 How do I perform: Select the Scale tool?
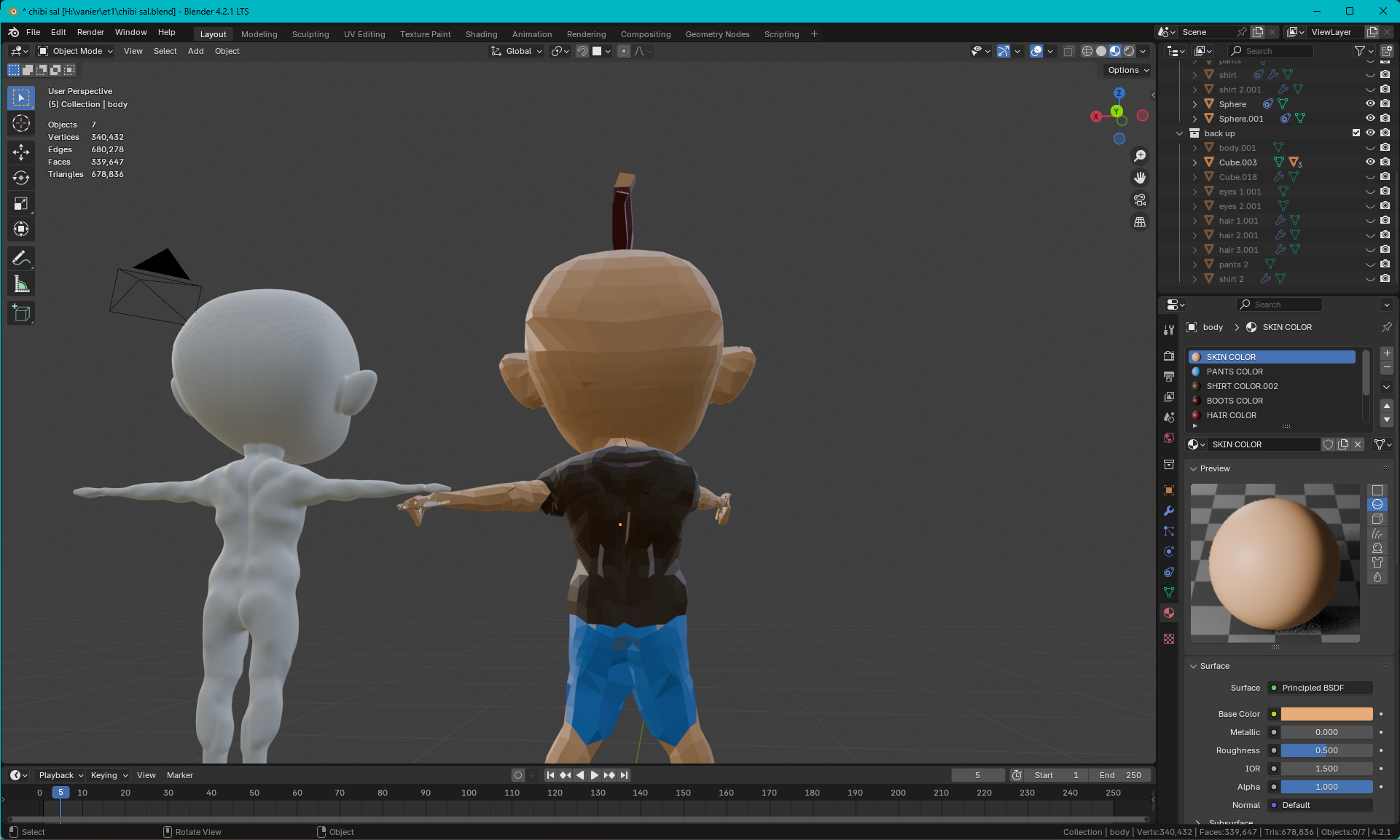[x=21, y=204]
